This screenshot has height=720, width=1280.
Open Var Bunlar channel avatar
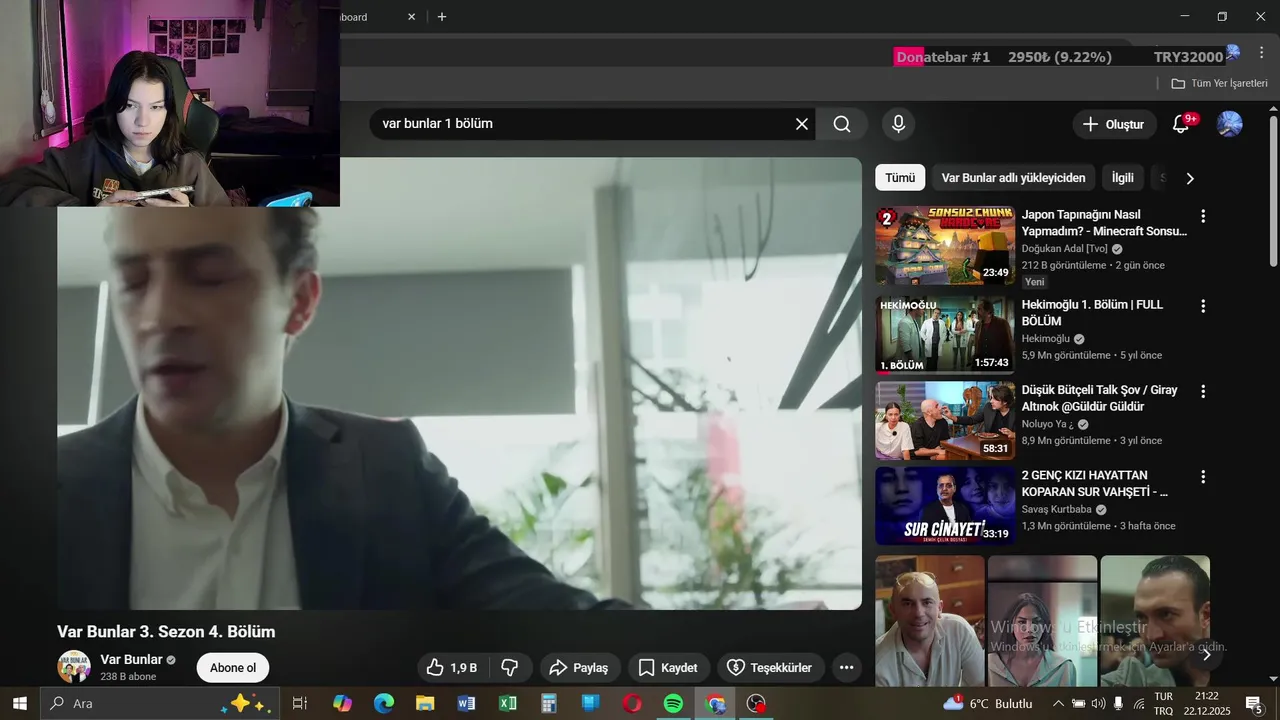click(74, 667)
